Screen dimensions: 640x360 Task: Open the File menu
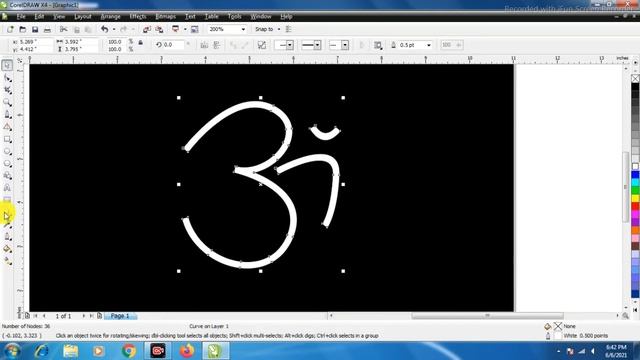(21, 17)
